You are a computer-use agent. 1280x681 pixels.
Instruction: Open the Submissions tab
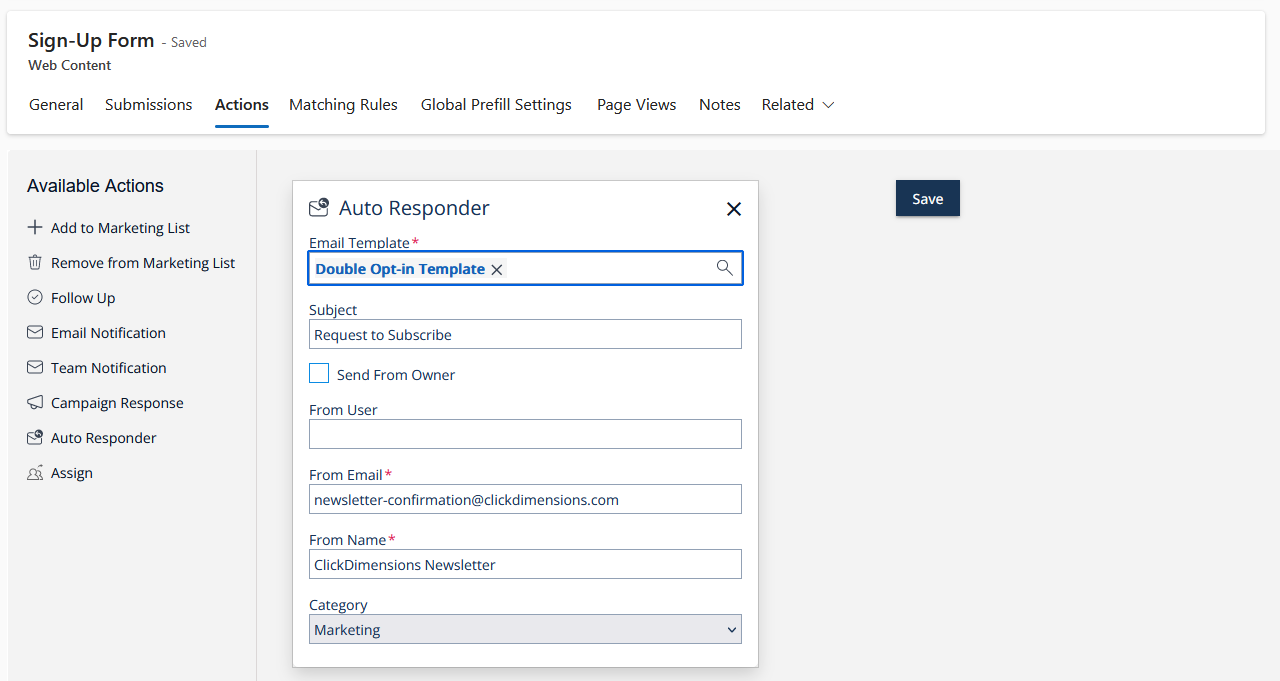coord(149,104)
